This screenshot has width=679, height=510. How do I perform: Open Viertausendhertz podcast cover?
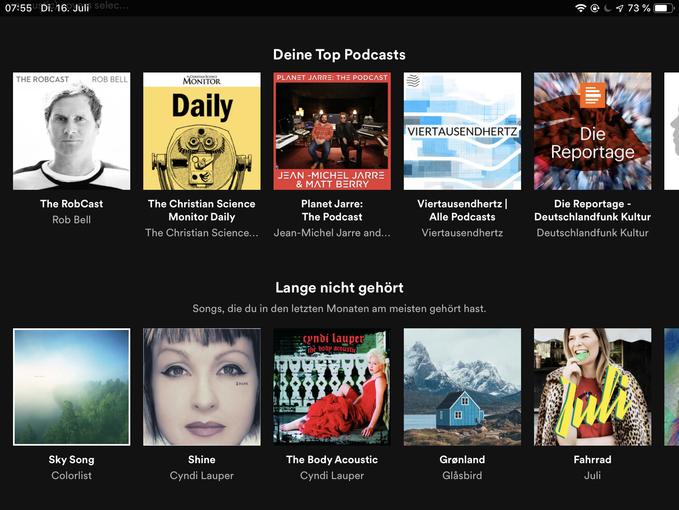pyautogui.click(x=462, y=131)
